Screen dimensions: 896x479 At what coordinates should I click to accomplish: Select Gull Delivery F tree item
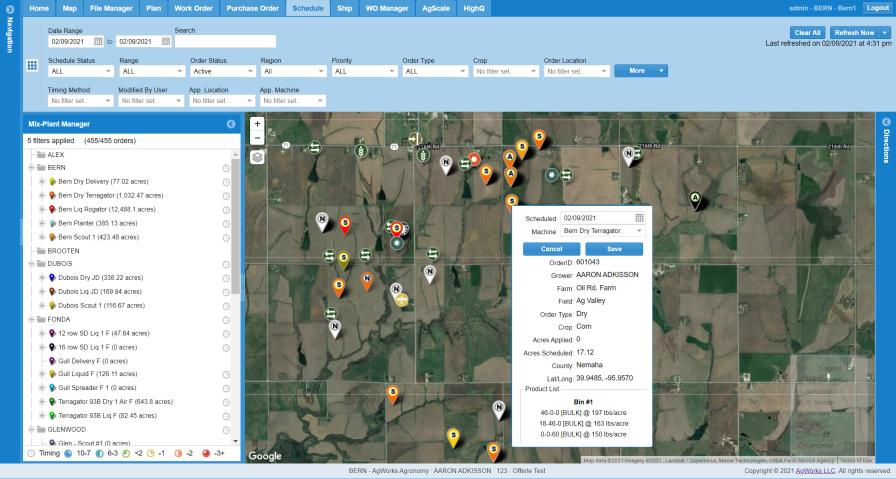pyautogui.click(x=93, y=361)
